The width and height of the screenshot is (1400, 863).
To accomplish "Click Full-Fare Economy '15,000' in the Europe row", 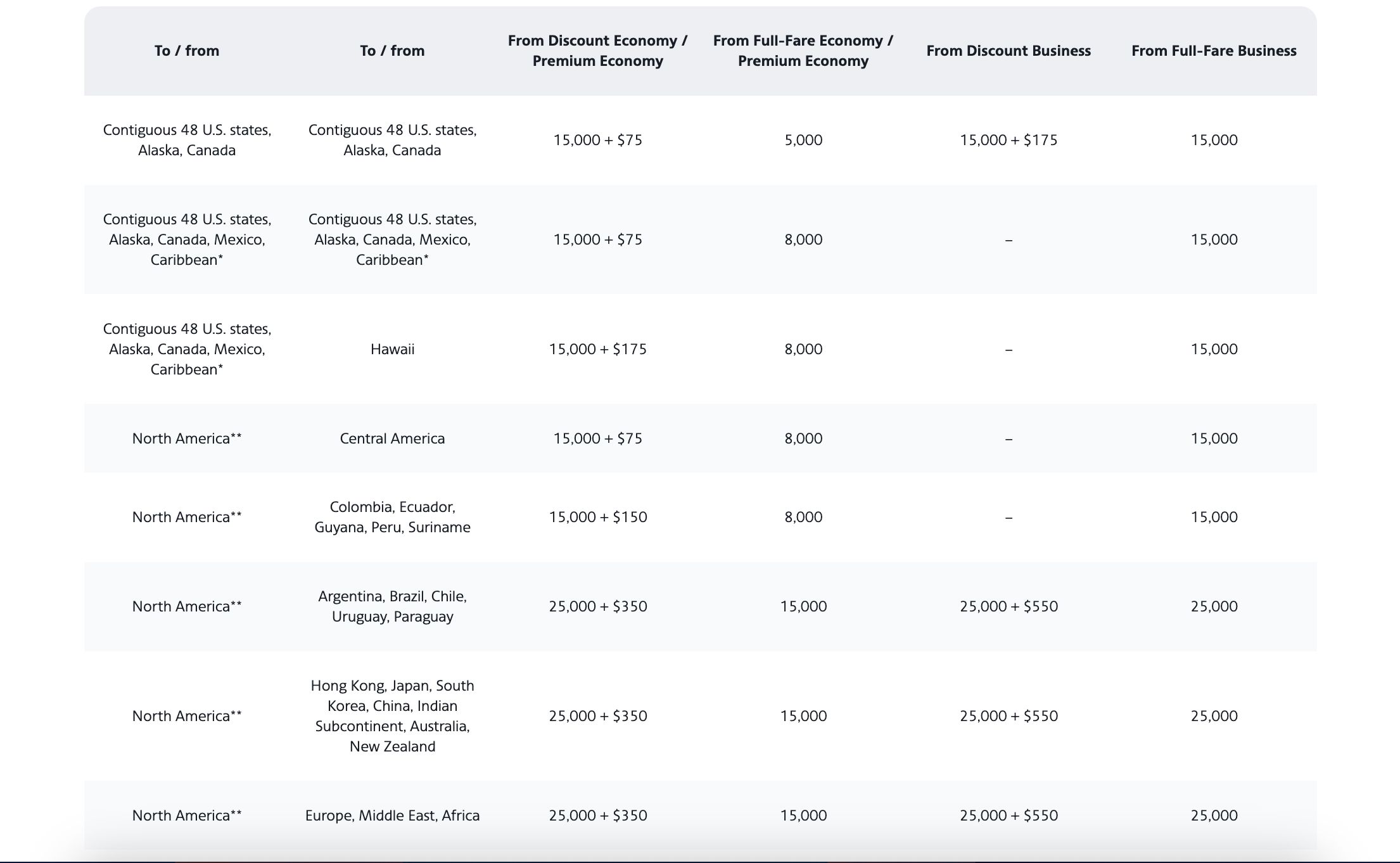I will (803, 815).
